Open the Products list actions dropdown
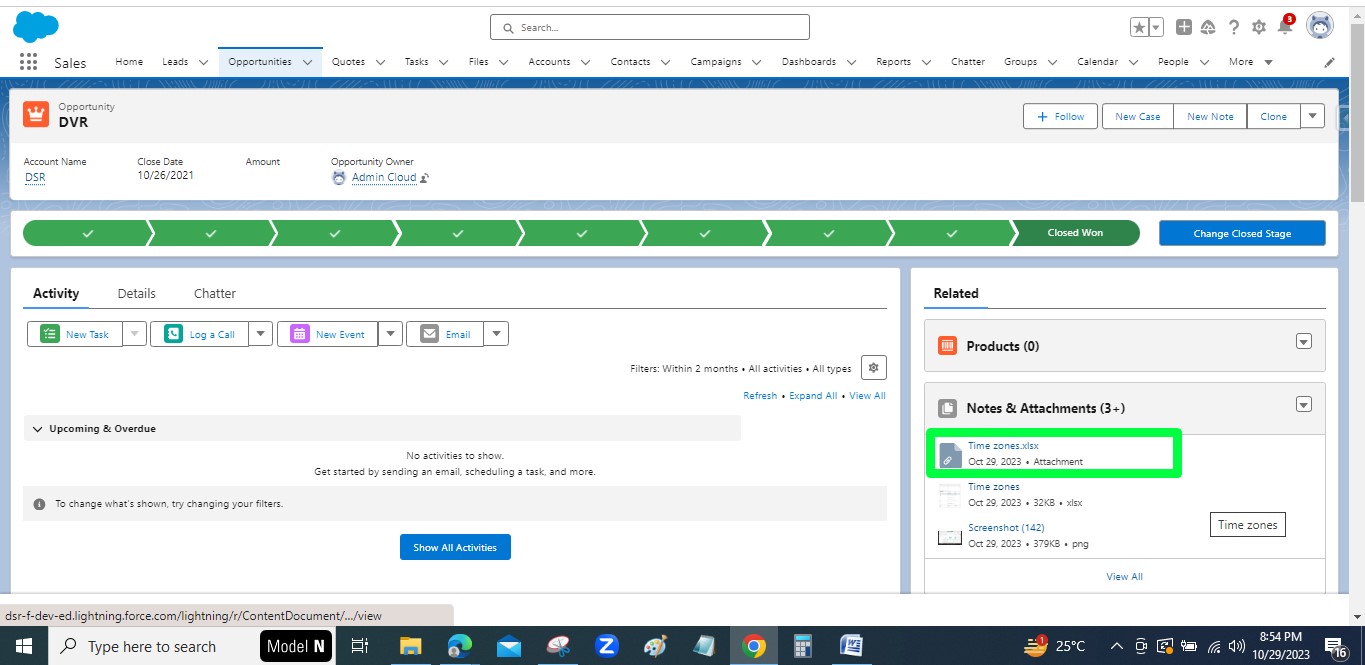Viewport: 1365px width, 665px height. pos(1303,342)
